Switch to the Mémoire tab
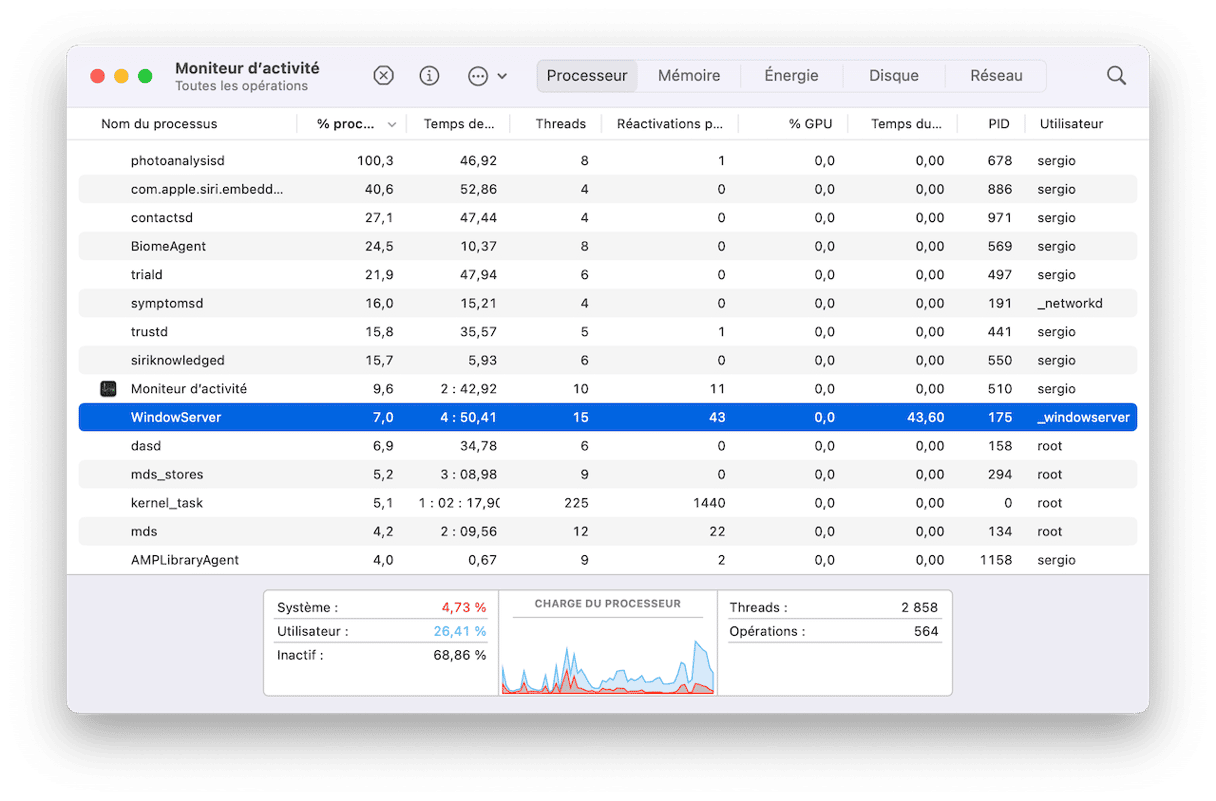Image resolution: width=1216 pixels, height=801 pixels. tap(689, 76)
